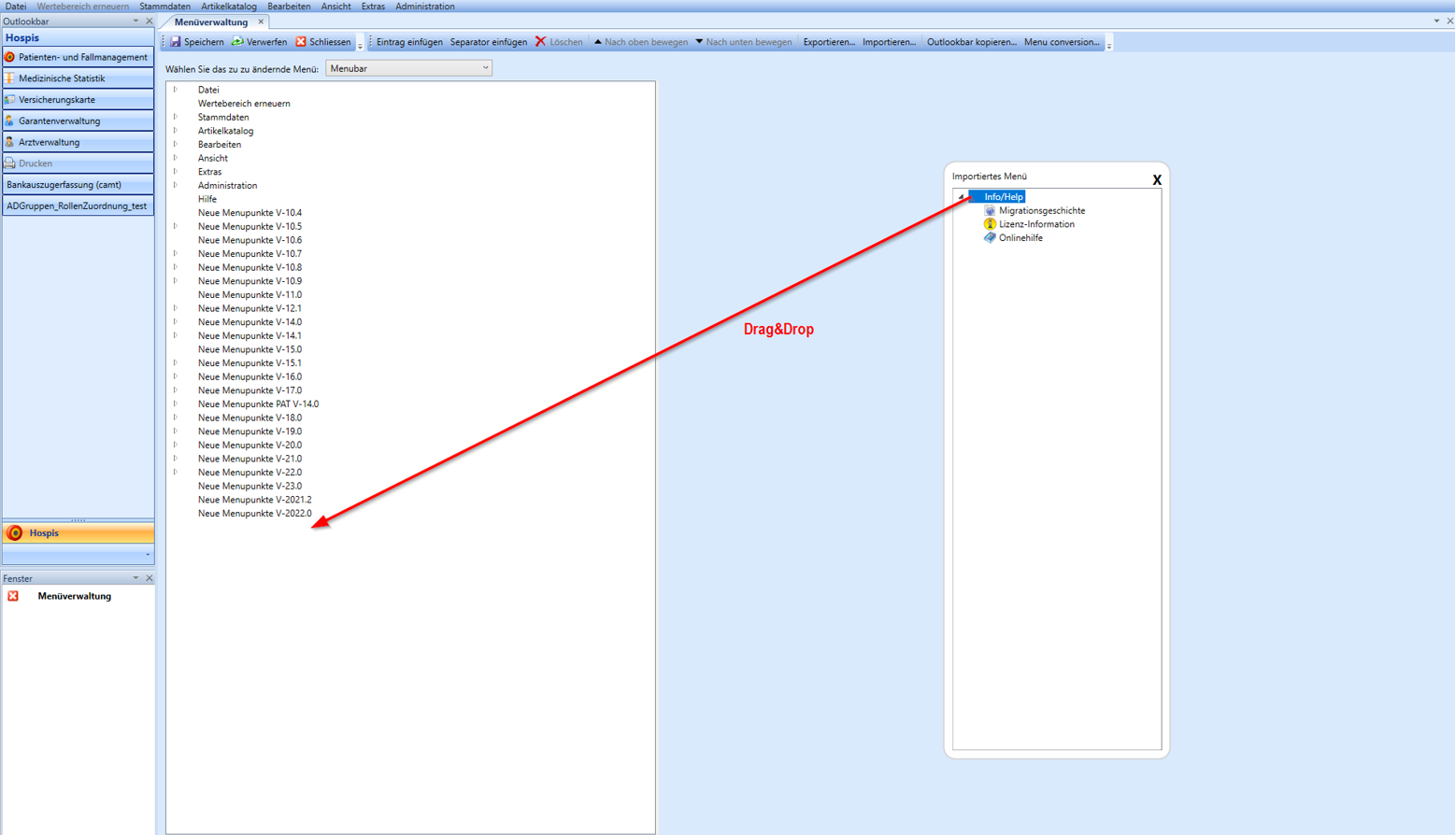Close the Outlookbar panel
The image size is (1456, 835).
pyautogui.click(x=150, y=21)
